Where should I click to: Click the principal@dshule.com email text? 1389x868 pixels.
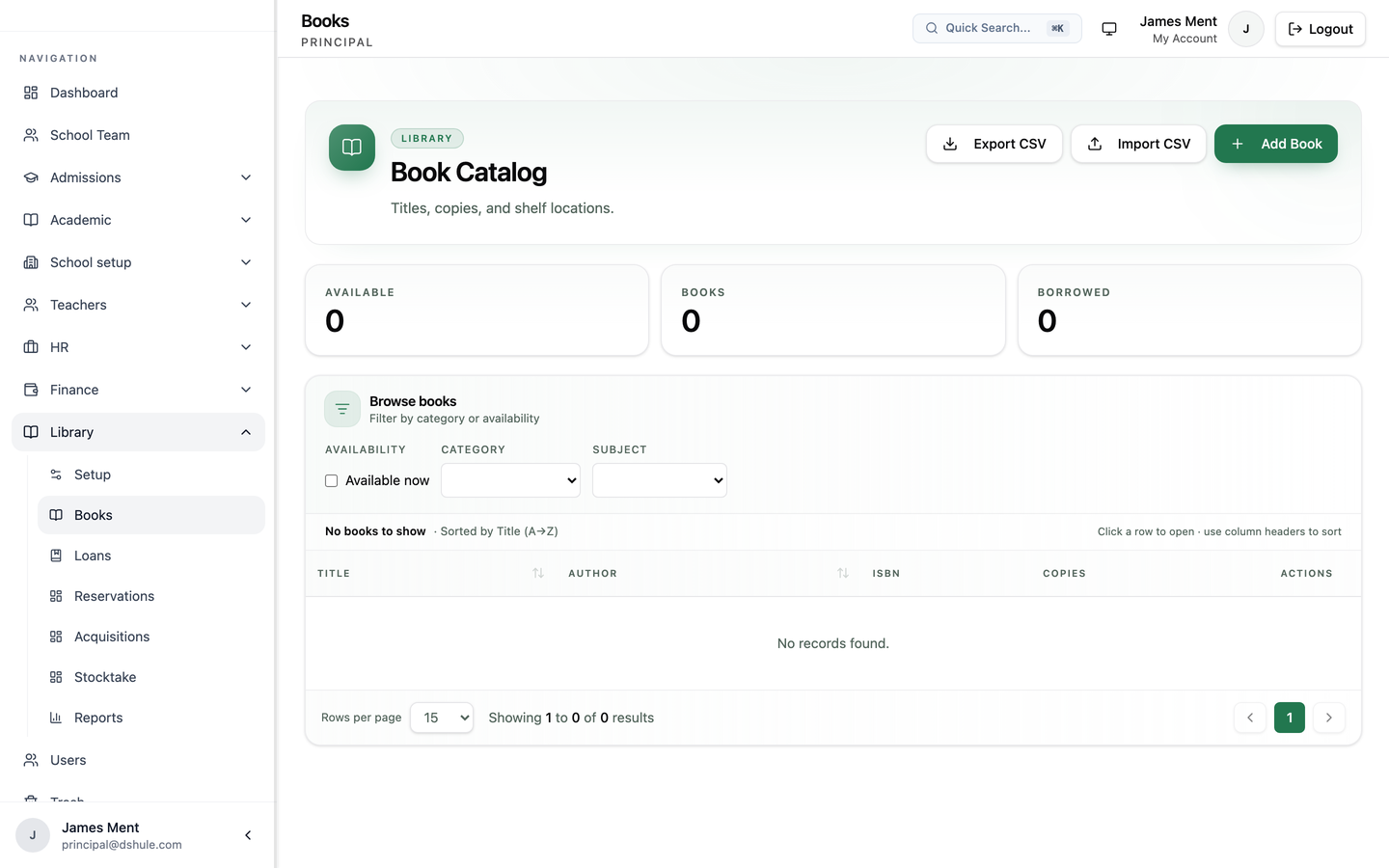(122, 845)
